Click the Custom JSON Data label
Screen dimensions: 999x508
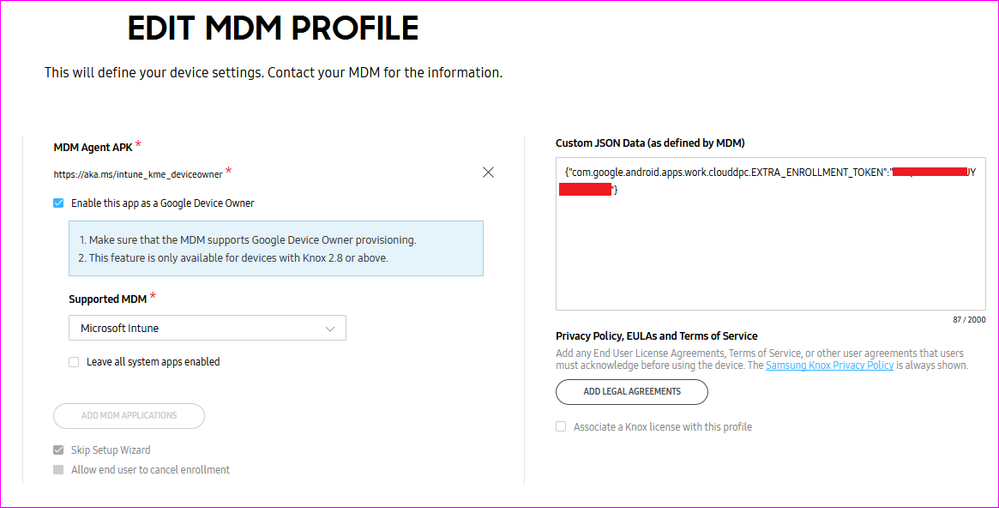(650, 143)
